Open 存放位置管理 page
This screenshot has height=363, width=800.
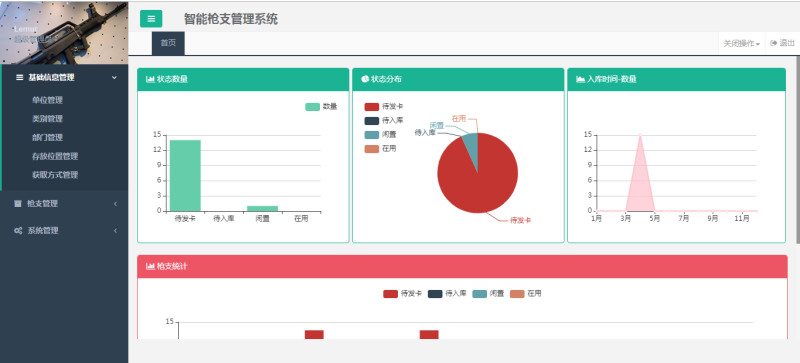coord(55,156)
